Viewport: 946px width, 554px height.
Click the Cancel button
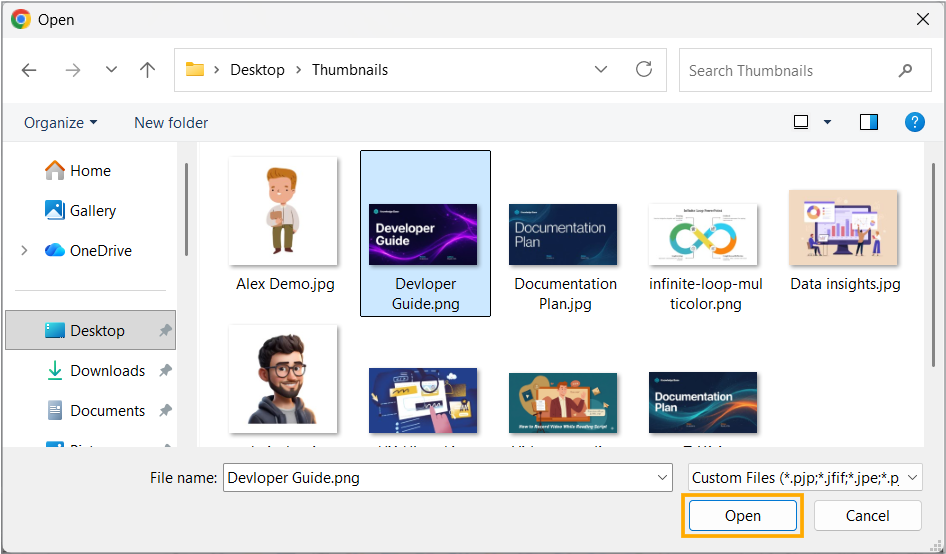868,516
